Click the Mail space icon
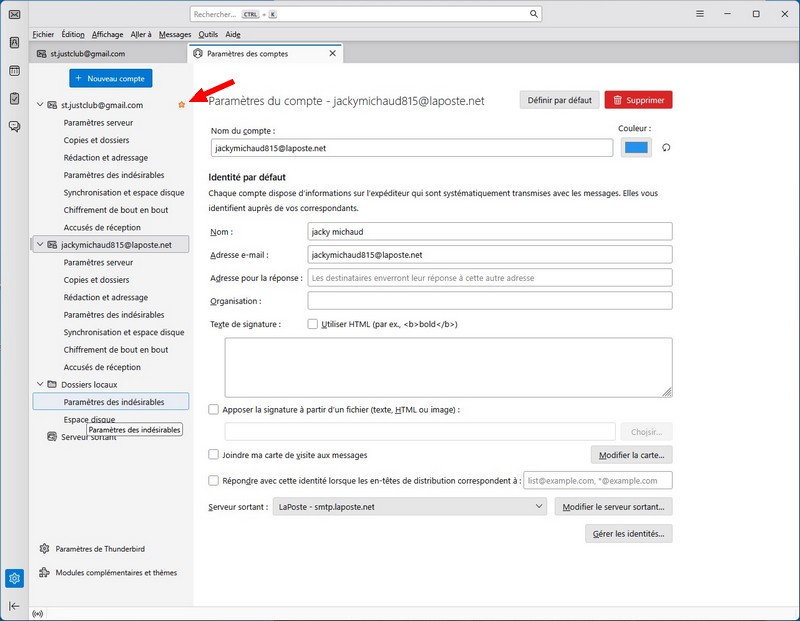Viewport: 800px width, 621px height. tap(14, 14)
